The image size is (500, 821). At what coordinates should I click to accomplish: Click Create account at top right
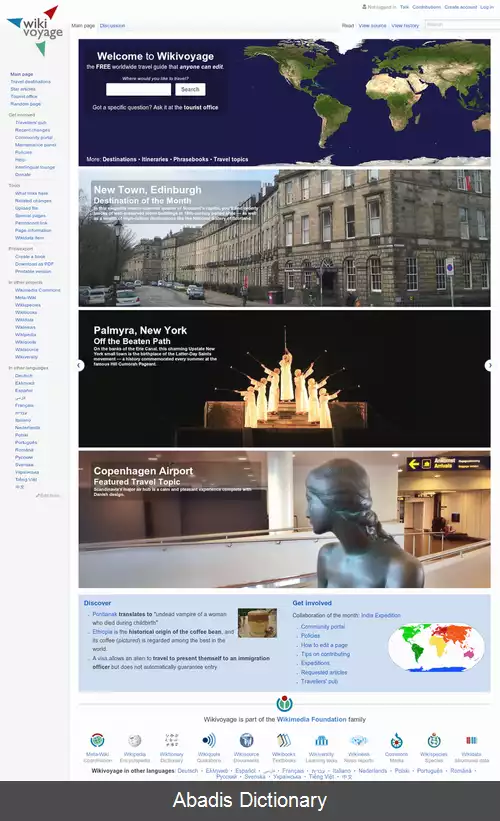(461, 7)
